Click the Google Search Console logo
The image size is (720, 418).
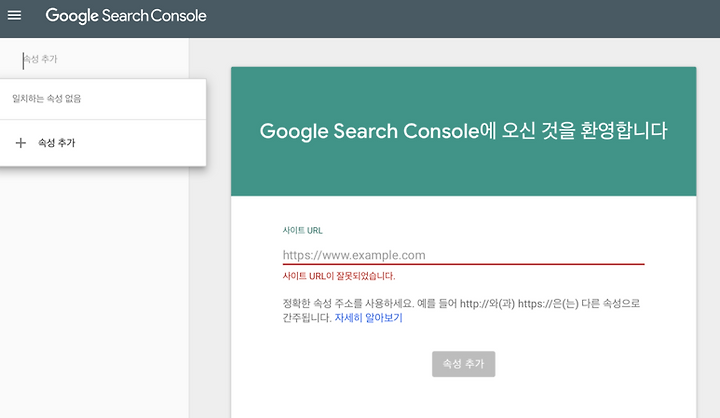point(126,16)
